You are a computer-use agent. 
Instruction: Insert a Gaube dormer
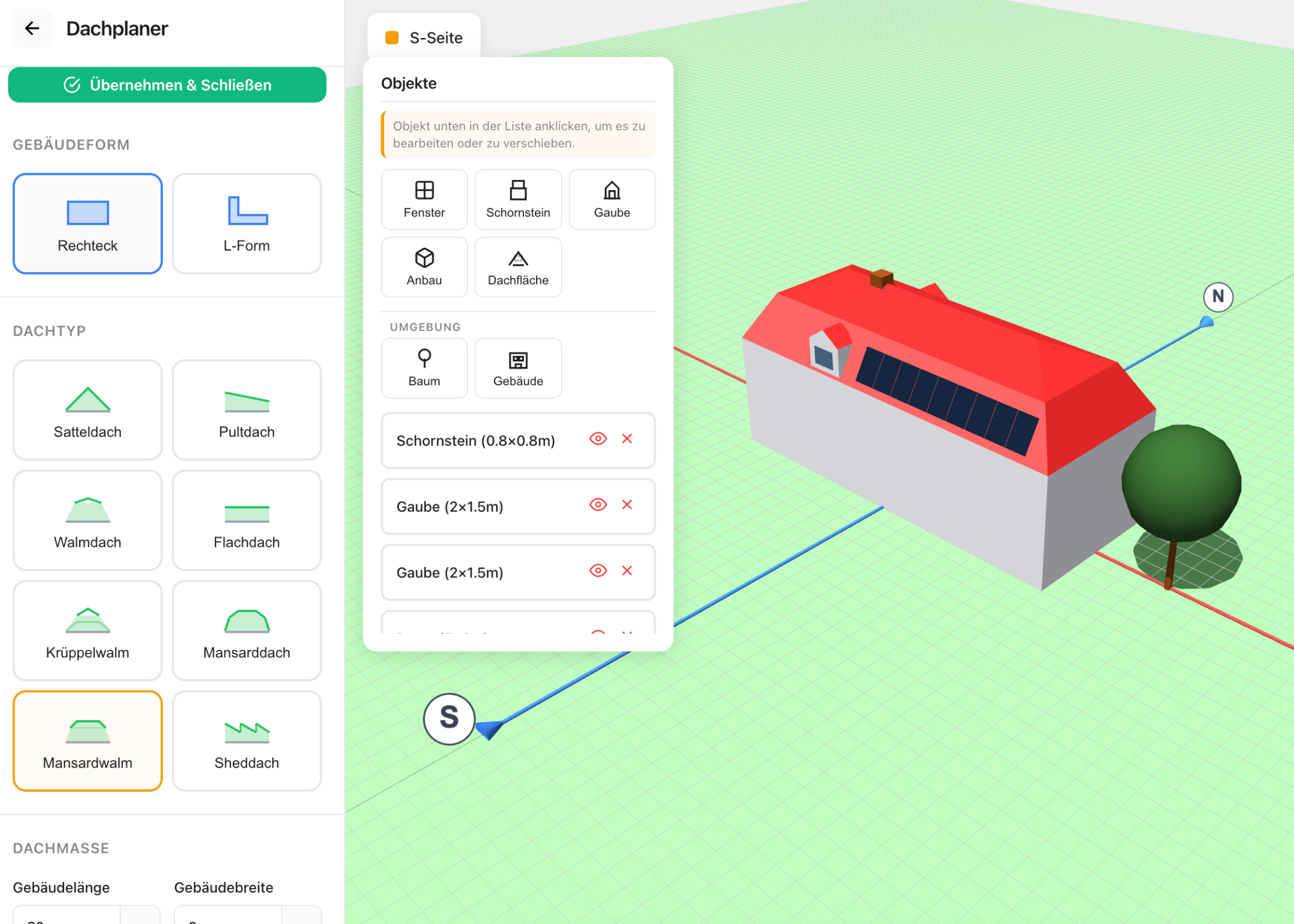612,199
